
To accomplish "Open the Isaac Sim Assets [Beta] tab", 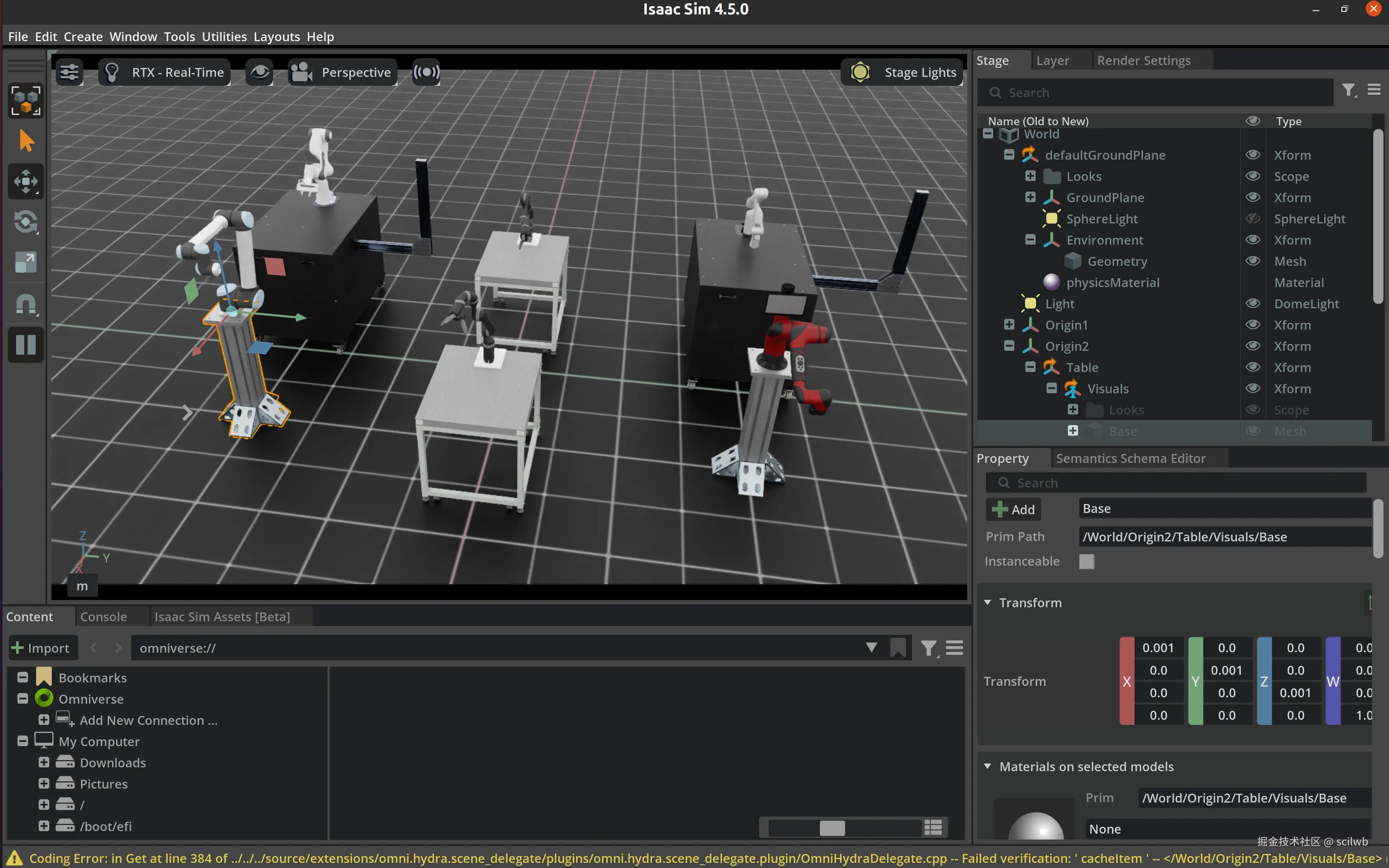I will point(222,617).
